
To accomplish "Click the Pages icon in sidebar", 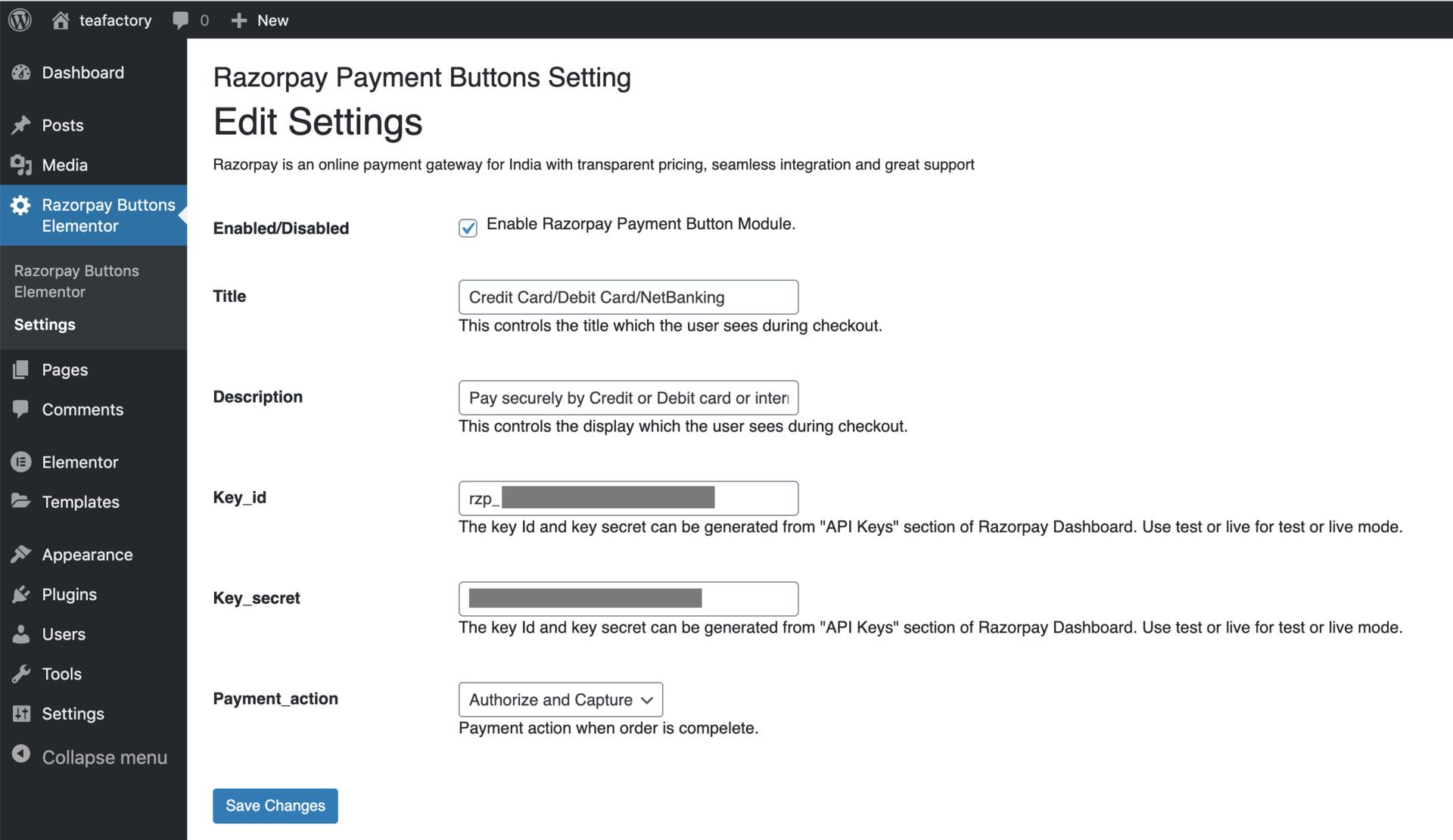I will [x=21, y=369].
